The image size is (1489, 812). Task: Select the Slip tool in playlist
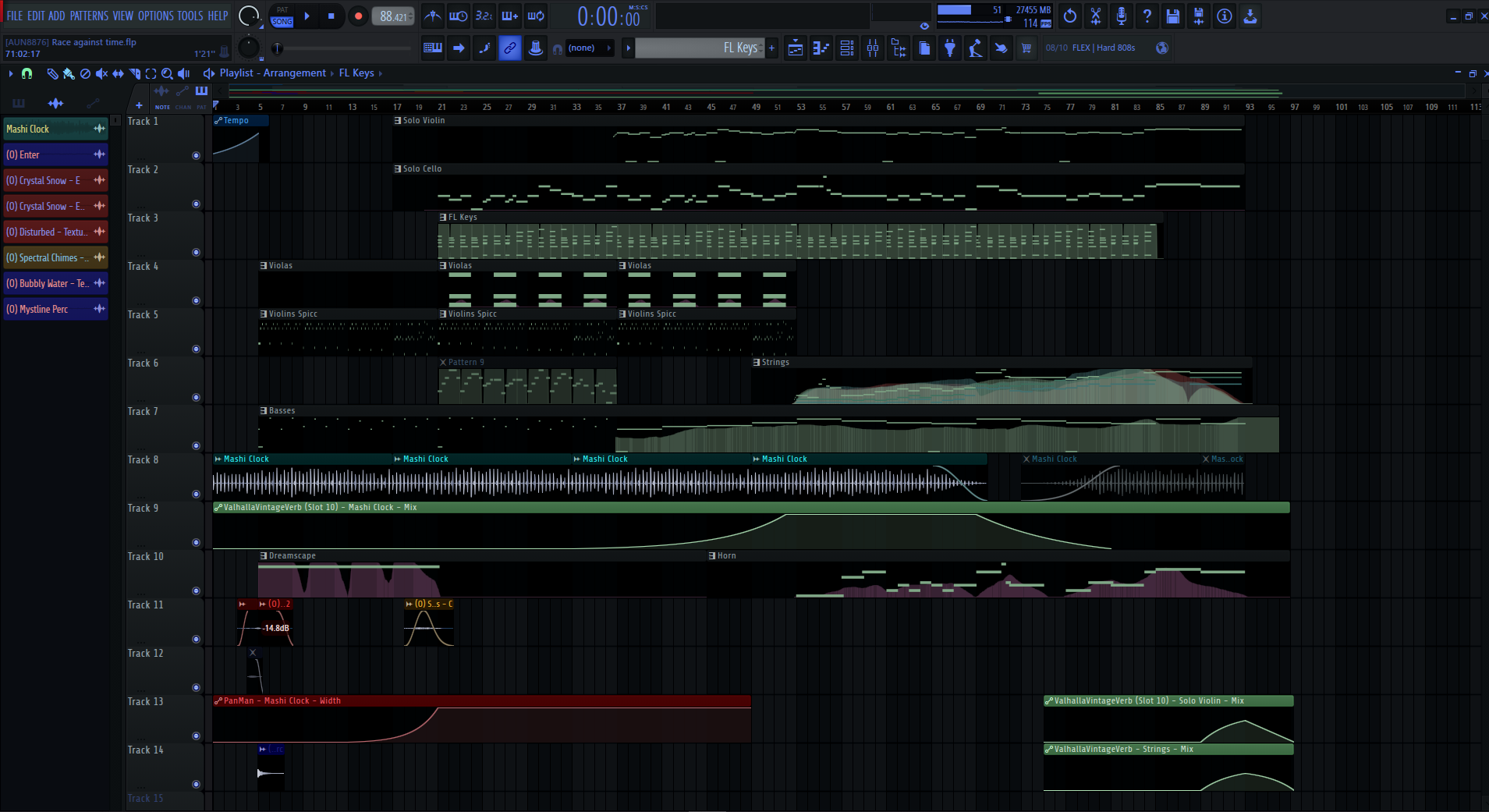118,73
